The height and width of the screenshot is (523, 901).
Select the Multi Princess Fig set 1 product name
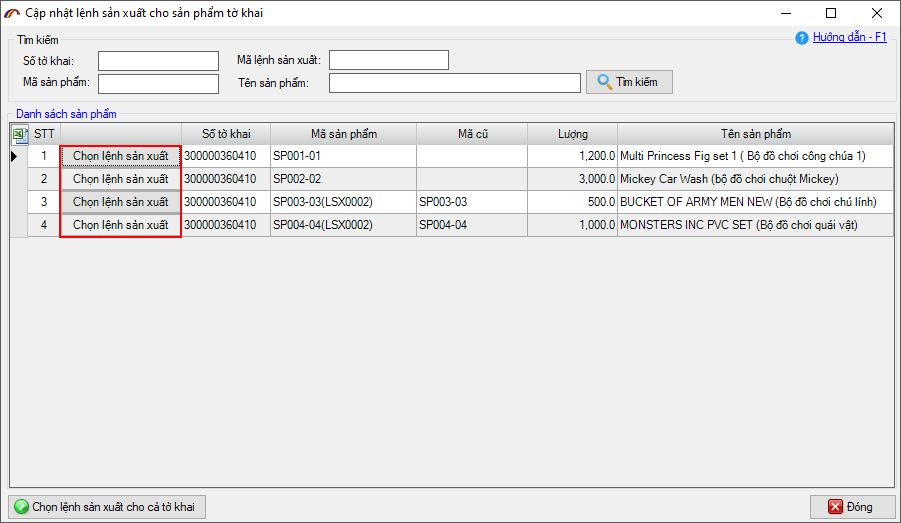click(756, 156)
